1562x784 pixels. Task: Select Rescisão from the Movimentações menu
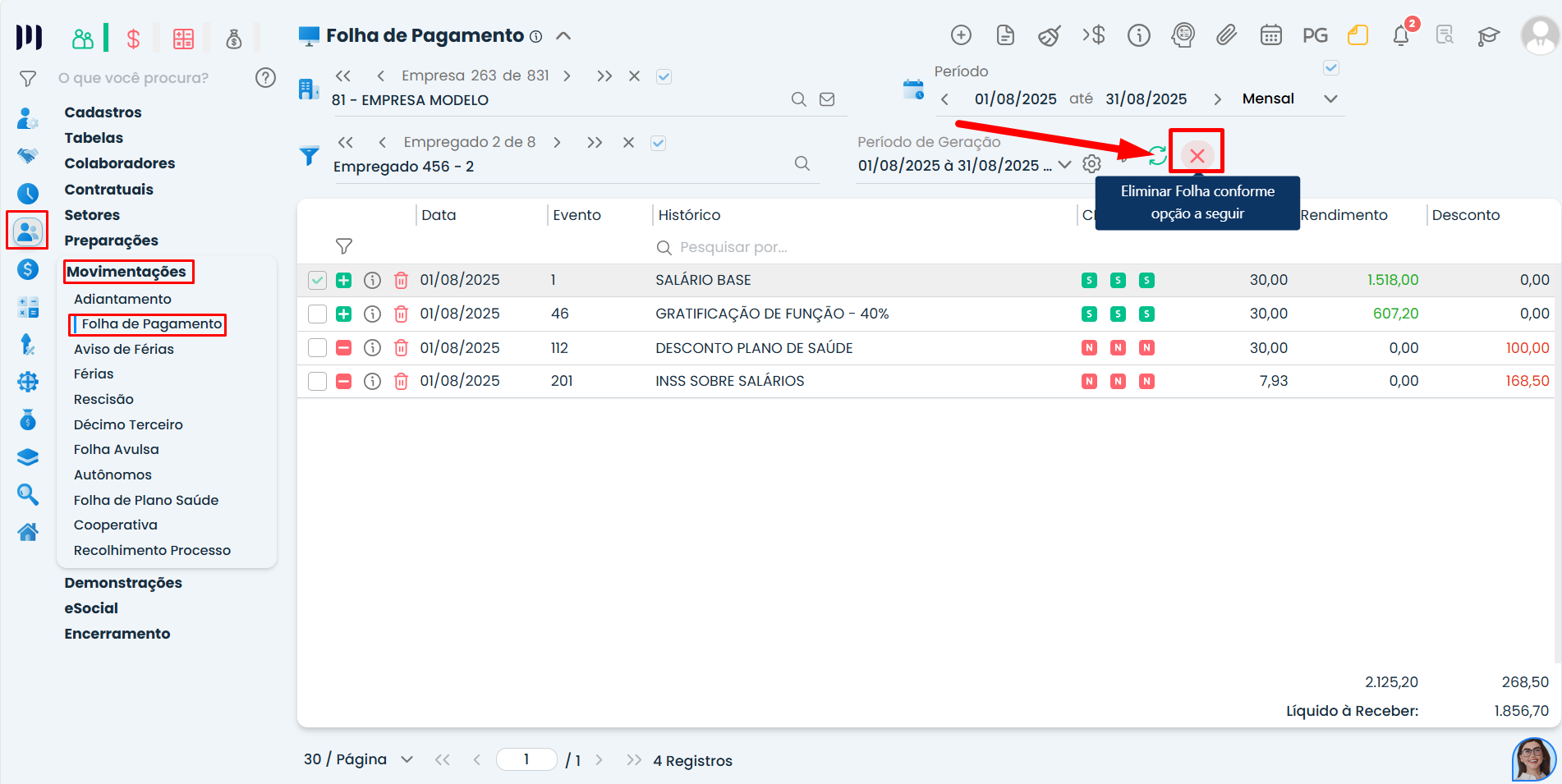pos(103,399)
